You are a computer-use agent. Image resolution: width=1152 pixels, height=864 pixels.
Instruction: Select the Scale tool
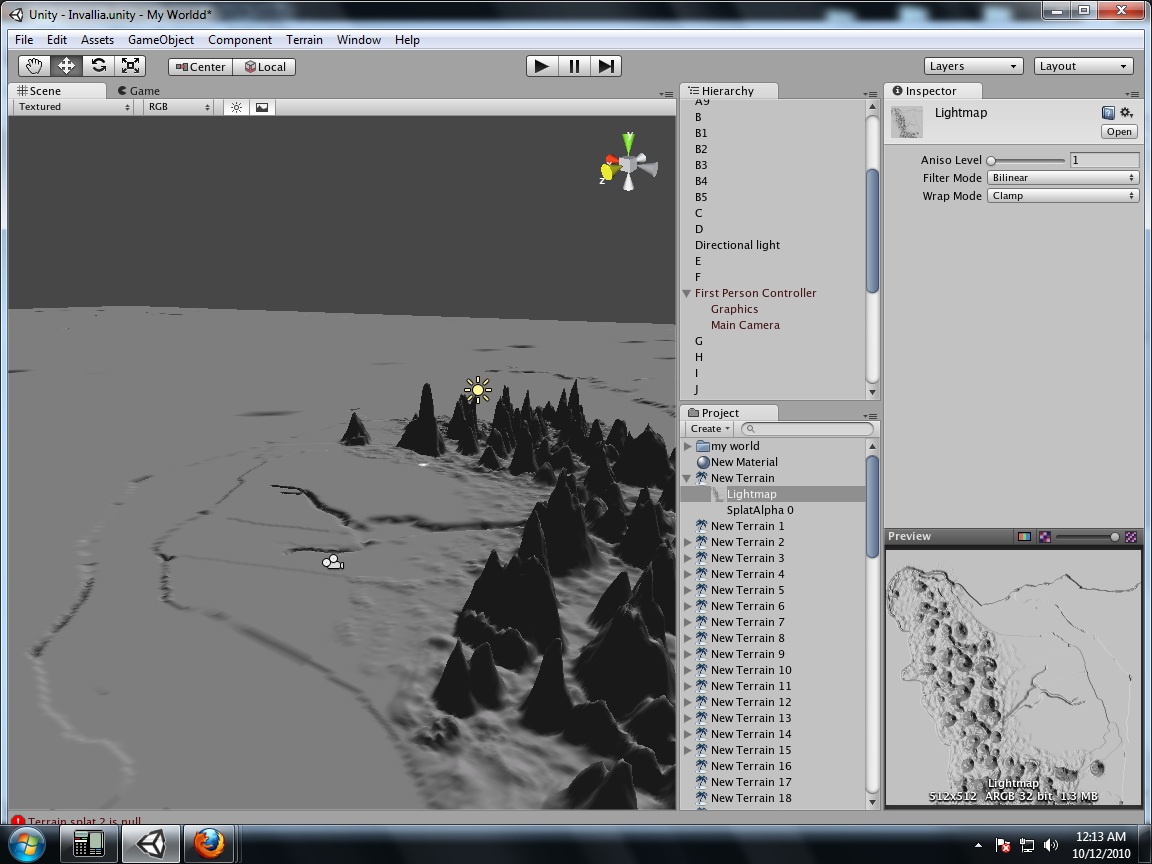[x=130, y=65]
